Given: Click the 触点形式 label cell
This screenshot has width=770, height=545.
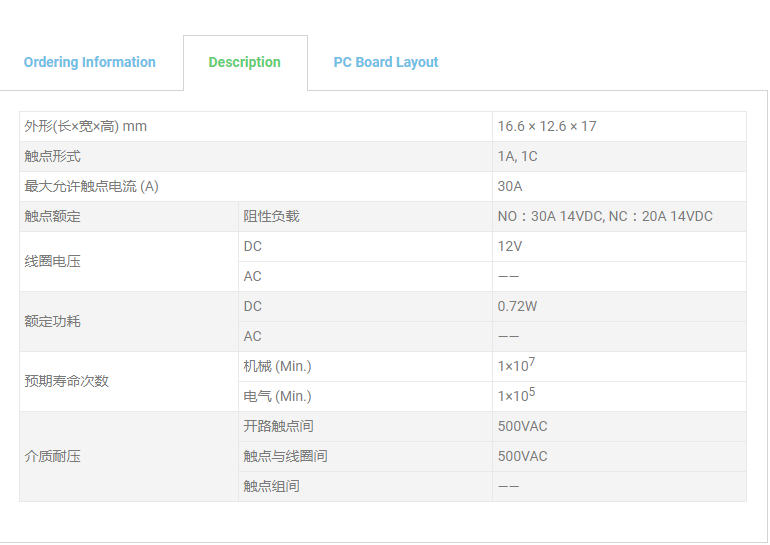Looking at the screenshot, I should click(53, 156).
